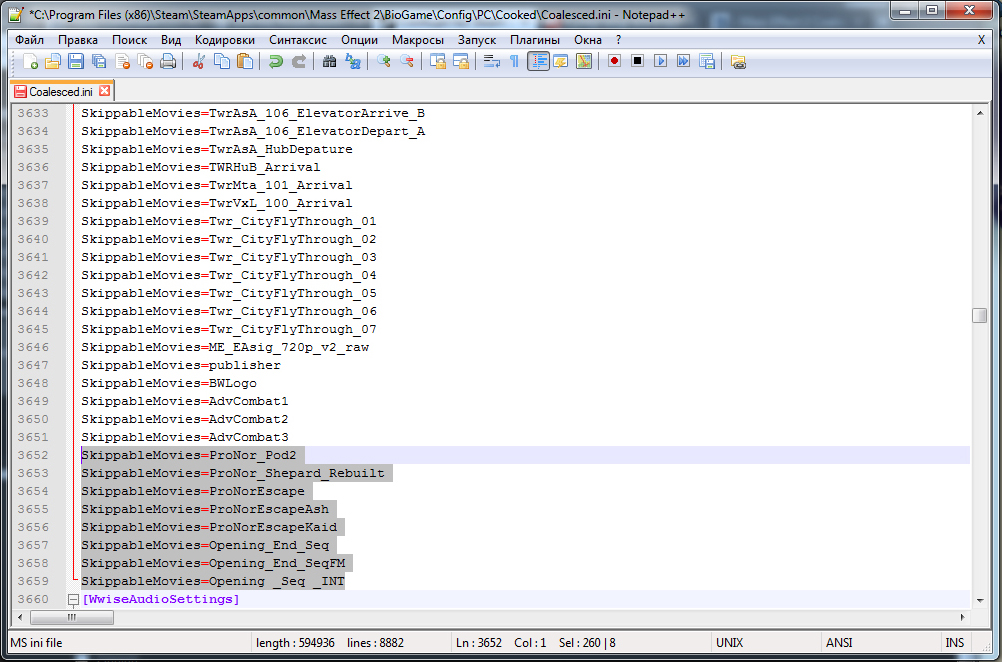
Task: Click the [WwiseAudioSettings] section header
Action: point(160,599)
